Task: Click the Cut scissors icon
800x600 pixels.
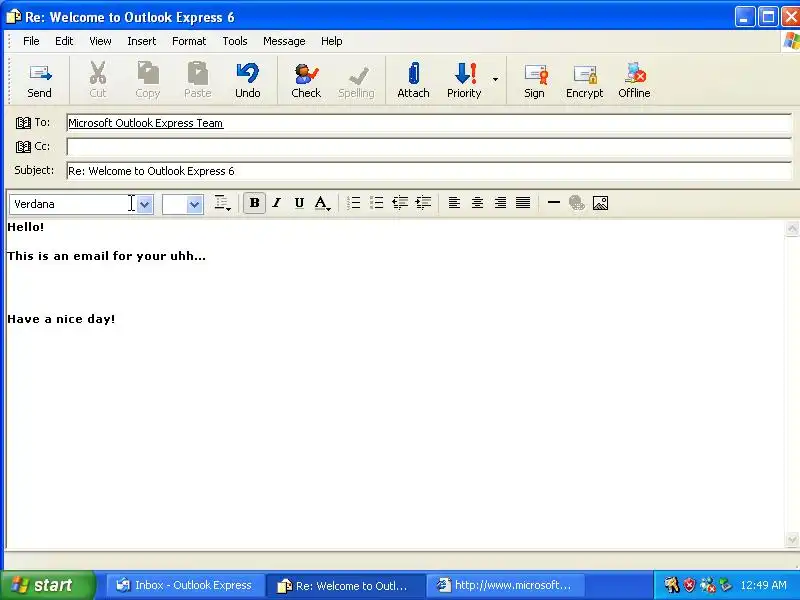Action: pyautogui.click(x=97, y=81)
